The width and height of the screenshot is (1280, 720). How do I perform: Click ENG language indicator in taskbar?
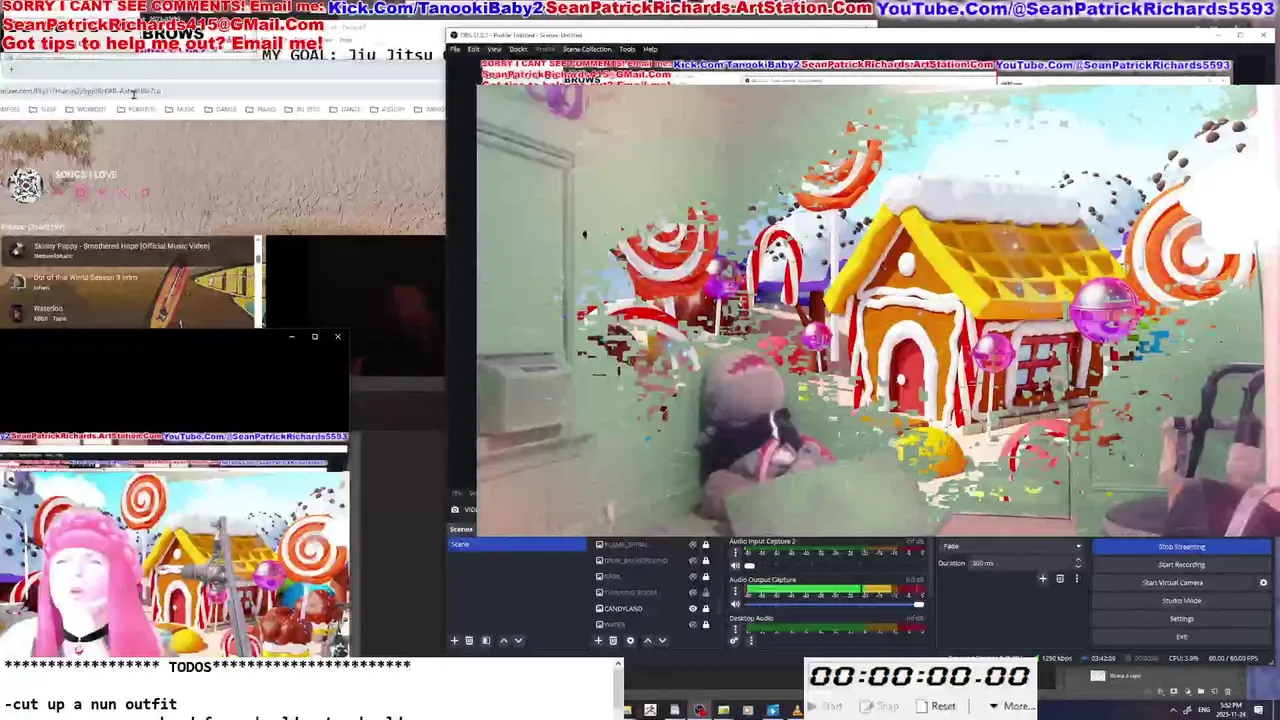click(1204, 710)
